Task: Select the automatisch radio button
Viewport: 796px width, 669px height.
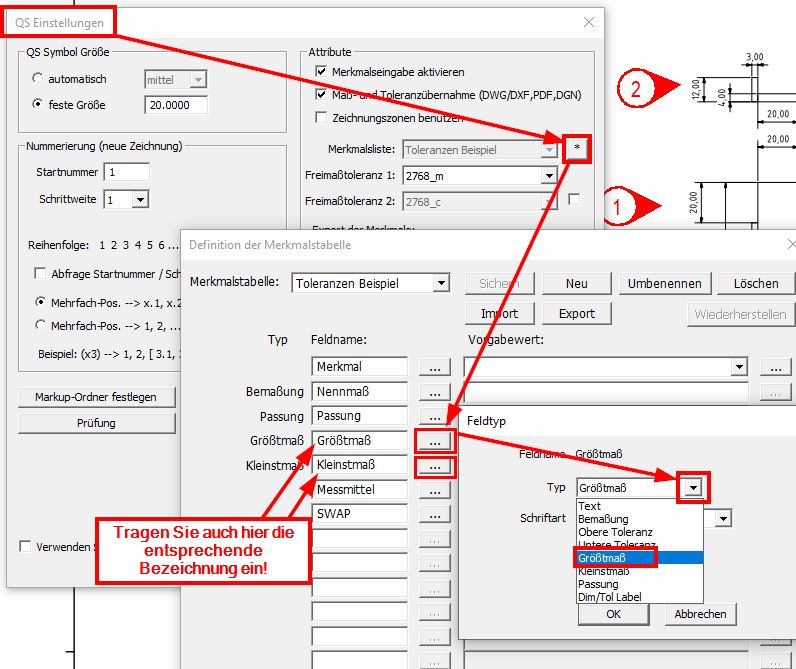Action: click(38, 78)
